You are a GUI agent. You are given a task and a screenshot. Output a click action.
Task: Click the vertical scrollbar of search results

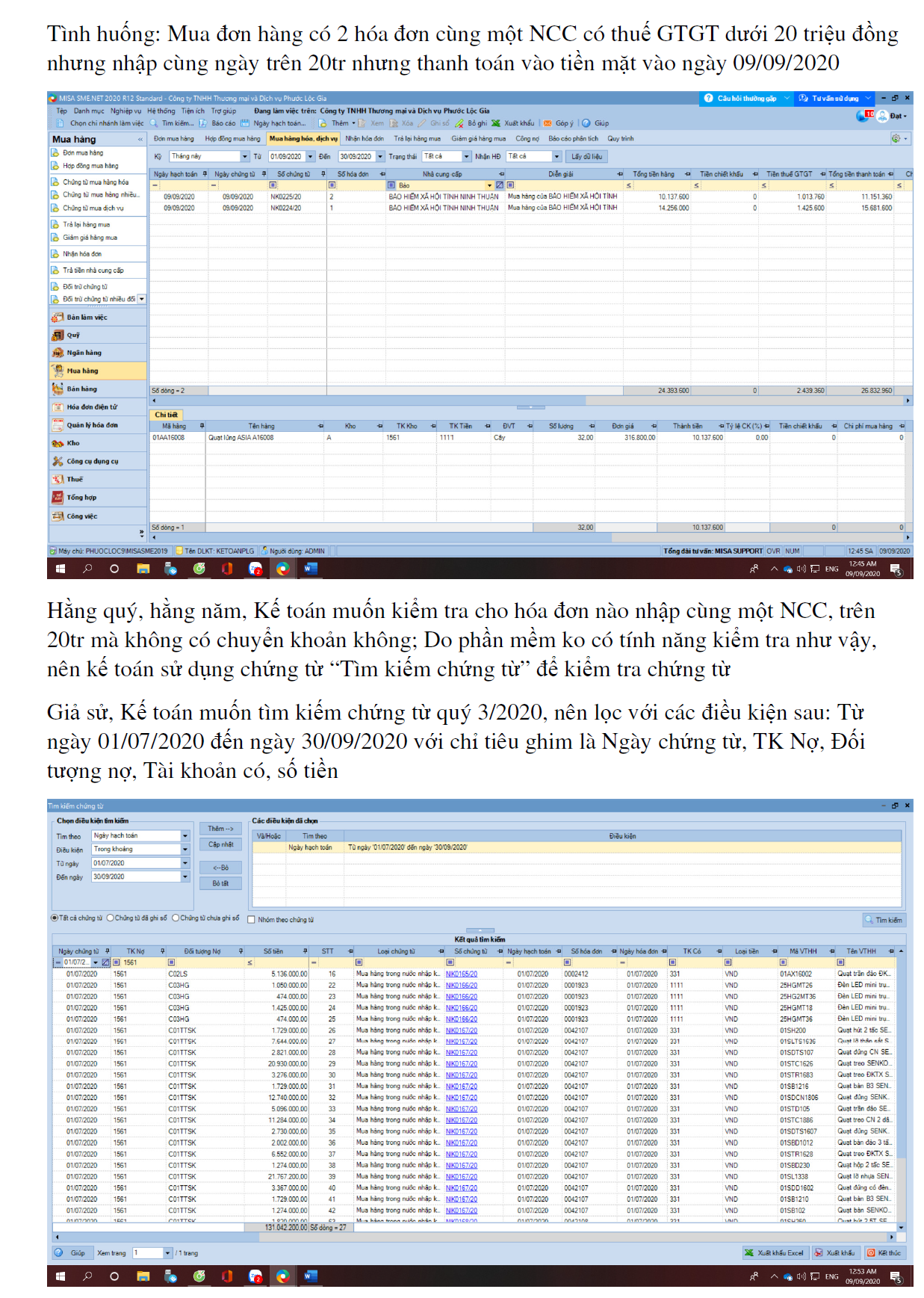(901, 1088)
